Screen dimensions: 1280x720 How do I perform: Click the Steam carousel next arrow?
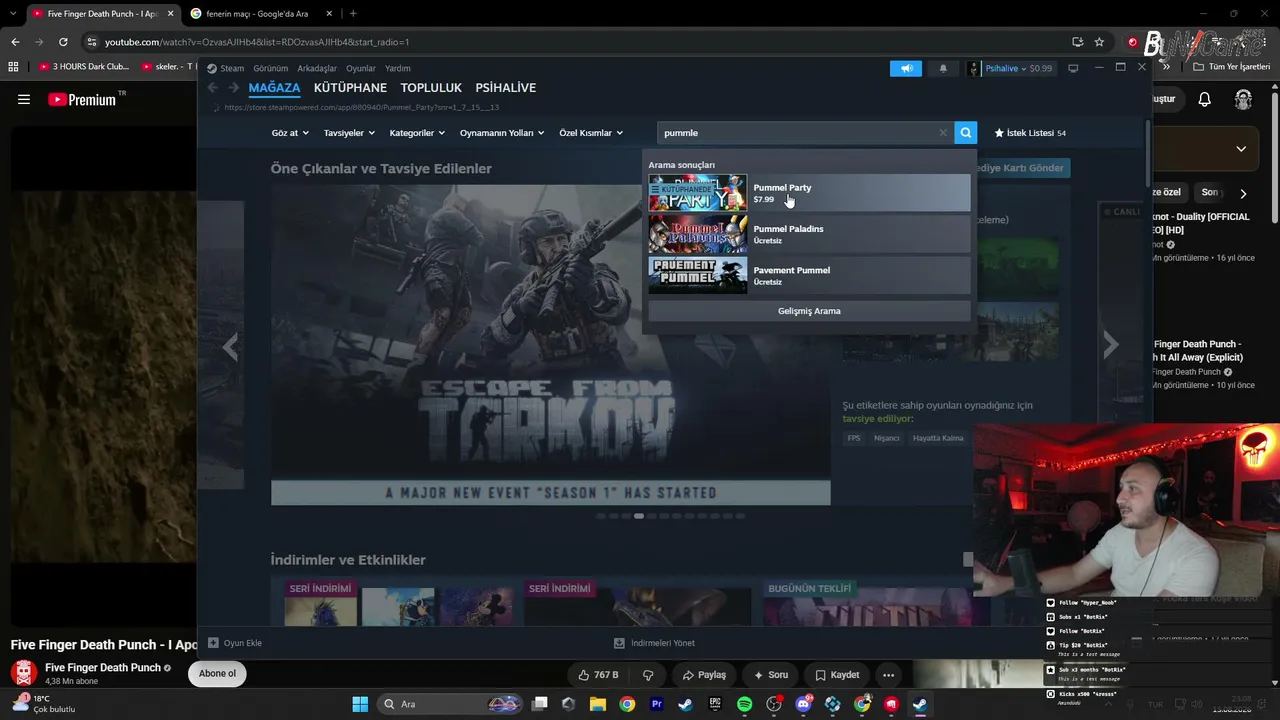[1110, 346]
